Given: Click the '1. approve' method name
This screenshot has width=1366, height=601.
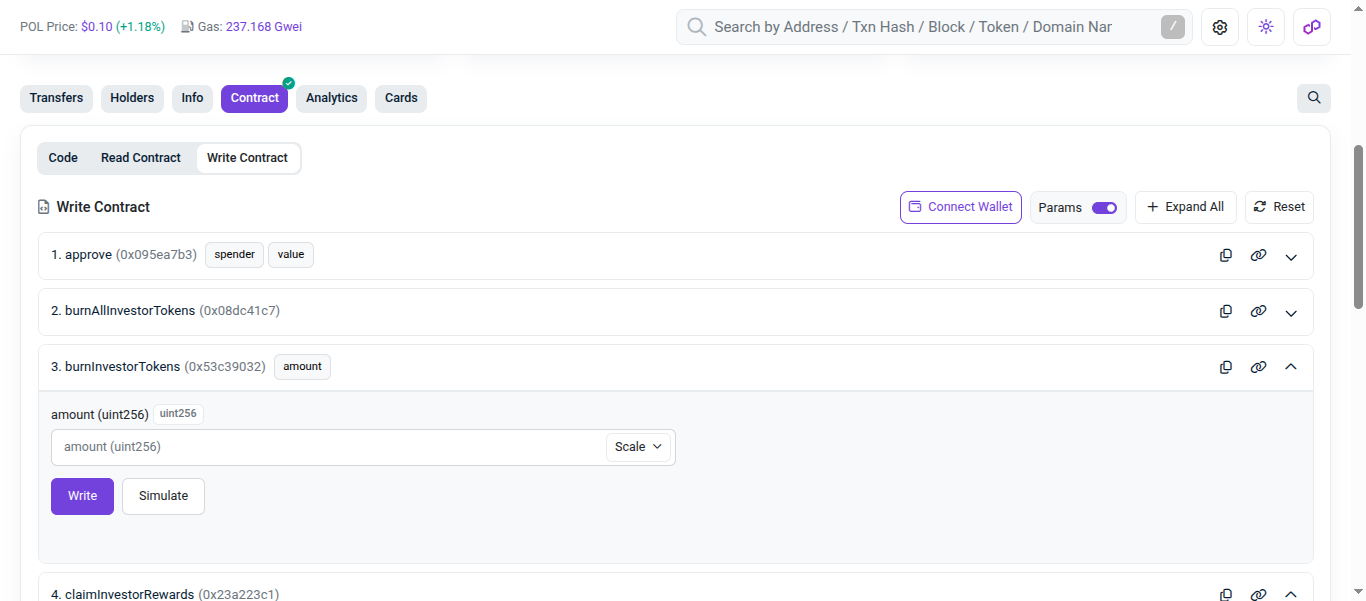Looking at the screenshot, I should pyautogui.click(x=81, y=255).
